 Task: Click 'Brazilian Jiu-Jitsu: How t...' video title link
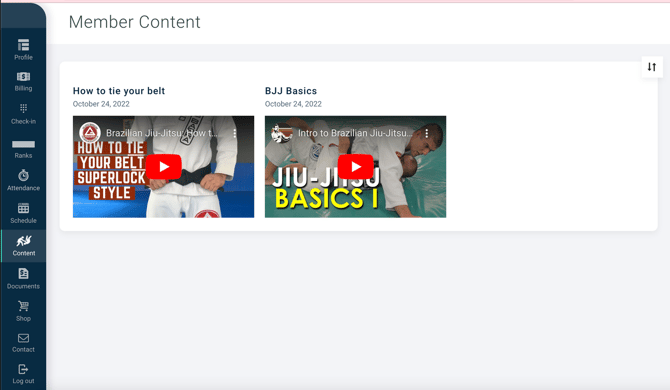(162, 133)
